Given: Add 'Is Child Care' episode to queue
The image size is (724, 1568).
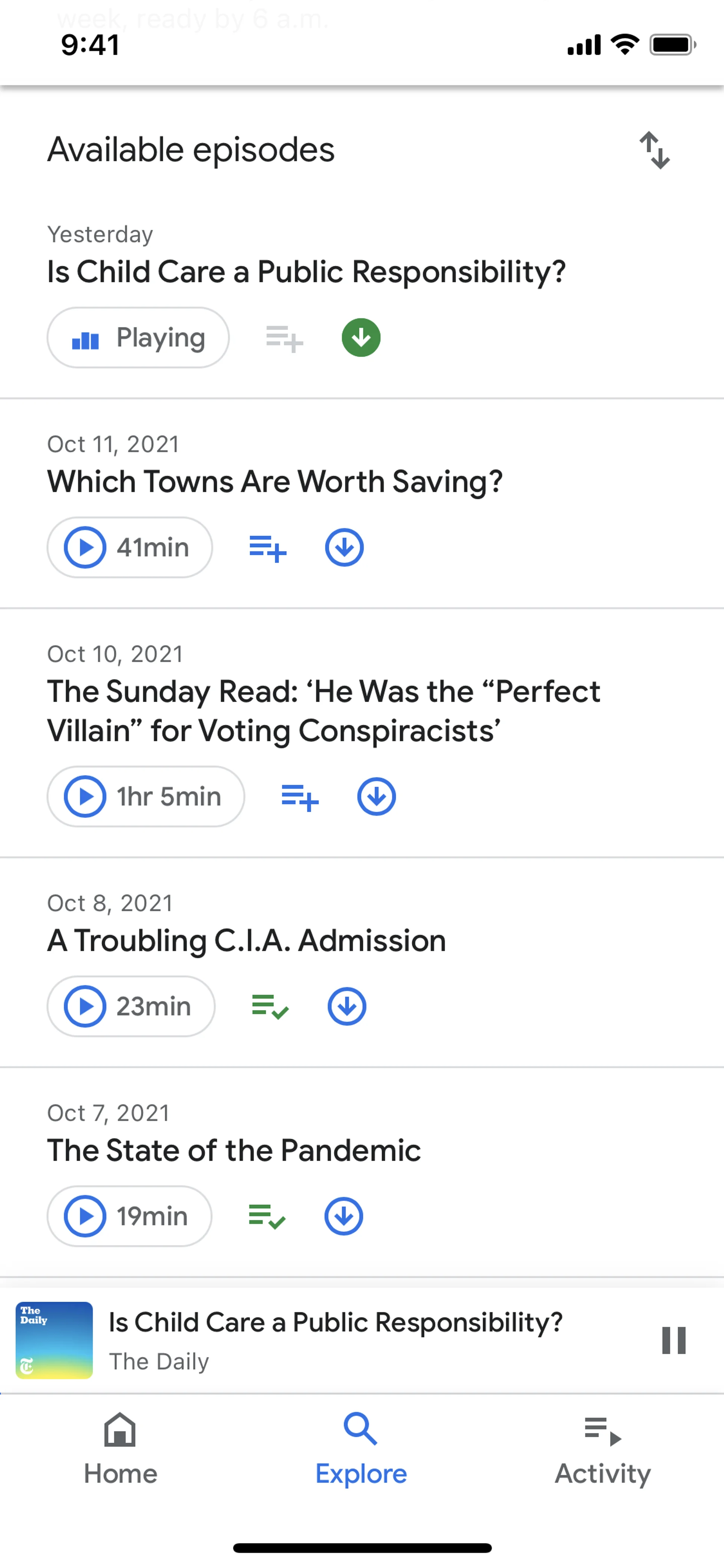Looking at the screenshot, I should point(284,338).
